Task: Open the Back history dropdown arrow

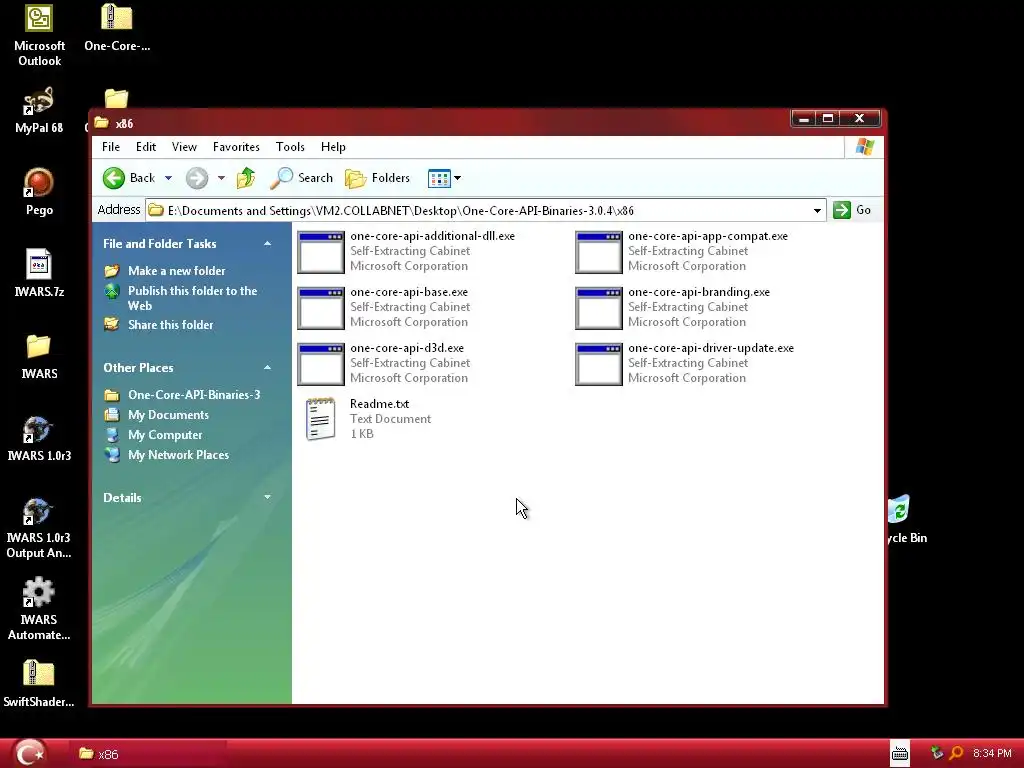Action: [168, 178]
